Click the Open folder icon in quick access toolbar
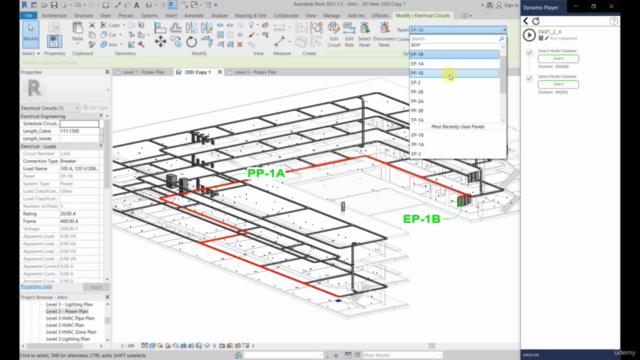 point(44,5)
